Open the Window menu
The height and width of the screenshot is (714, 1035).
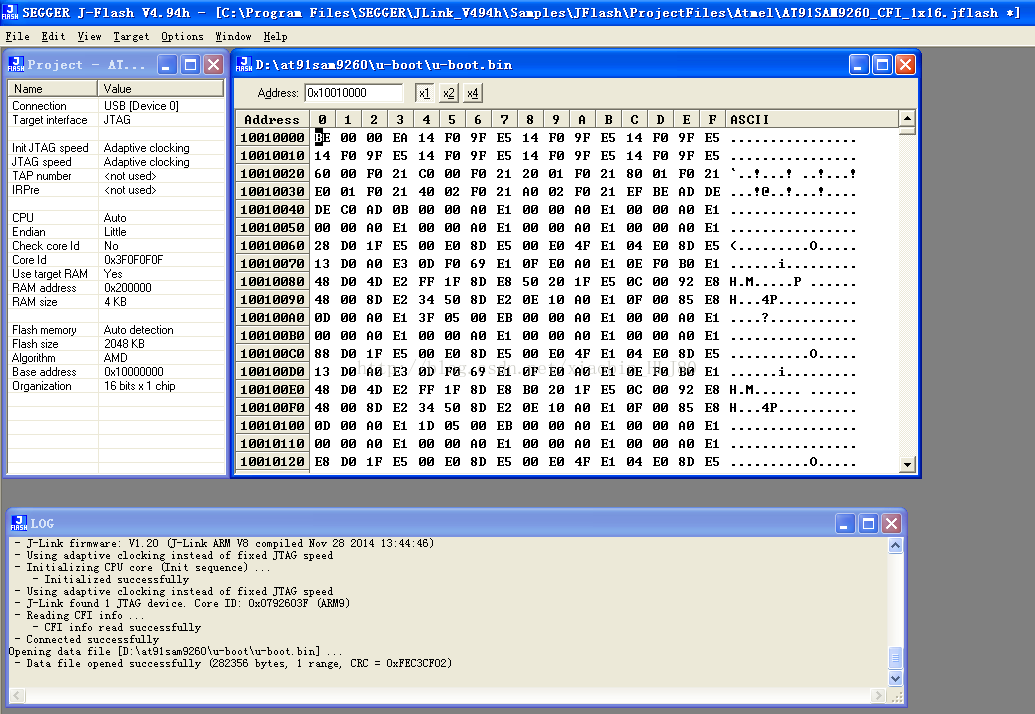pyautogui.click(x=233, y=36)
